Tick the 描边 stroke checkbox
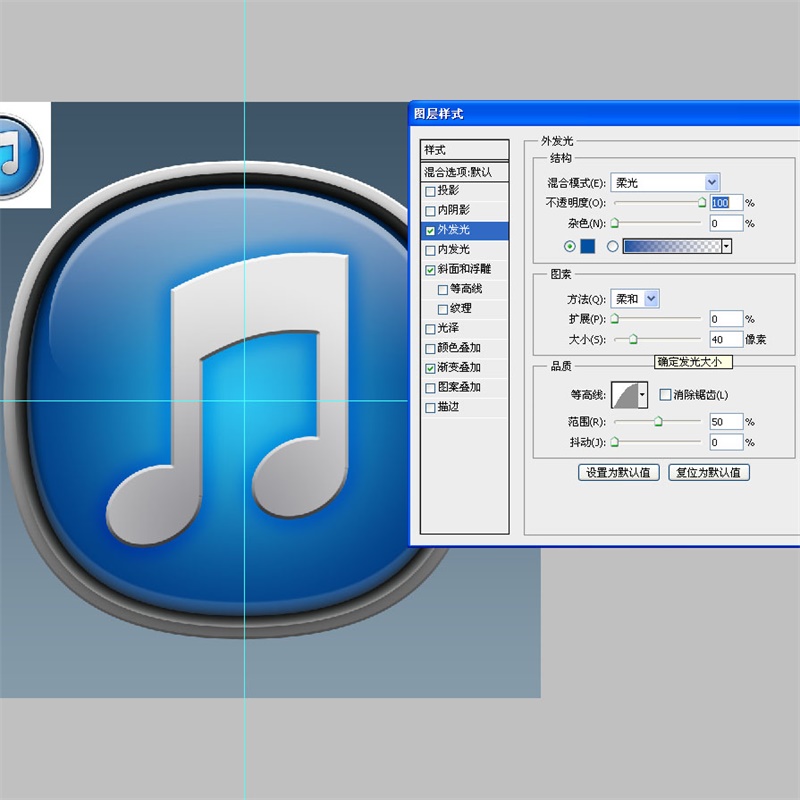The height and width of the screenshot is (800, 800). pos(431,408)
